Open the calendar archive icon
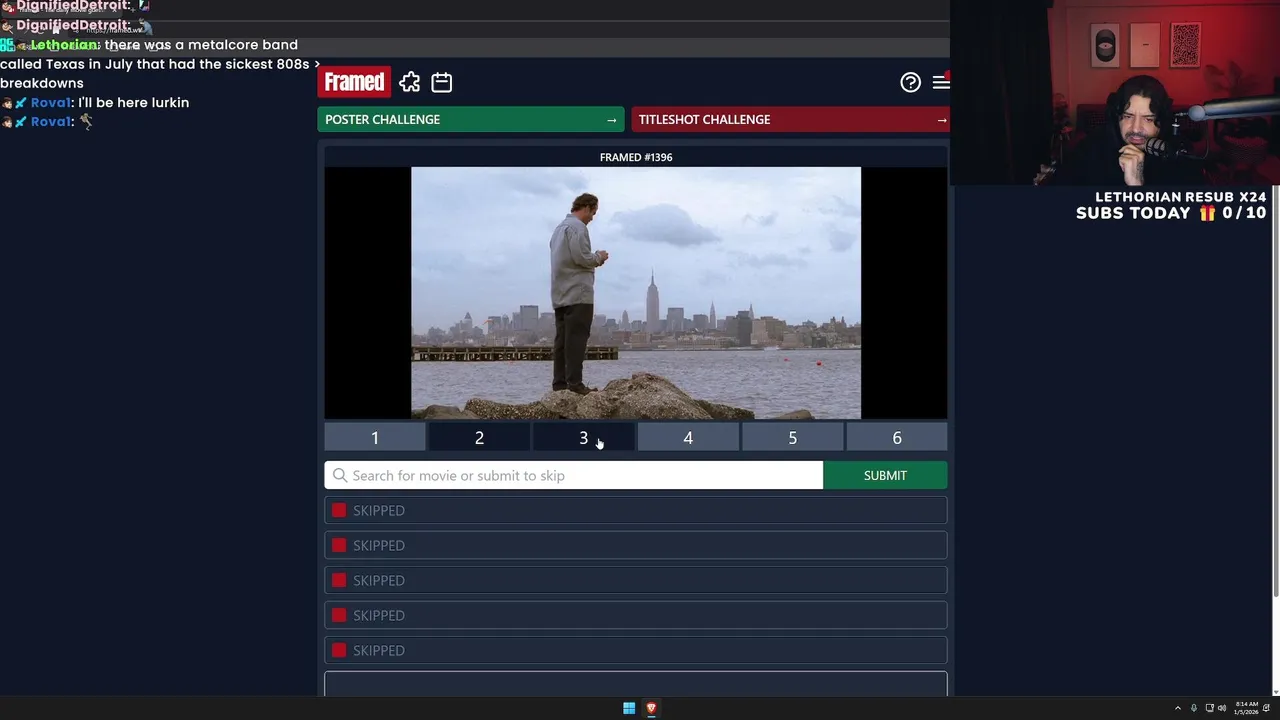This screenshot has height=720, width=1280. (441, 82)
